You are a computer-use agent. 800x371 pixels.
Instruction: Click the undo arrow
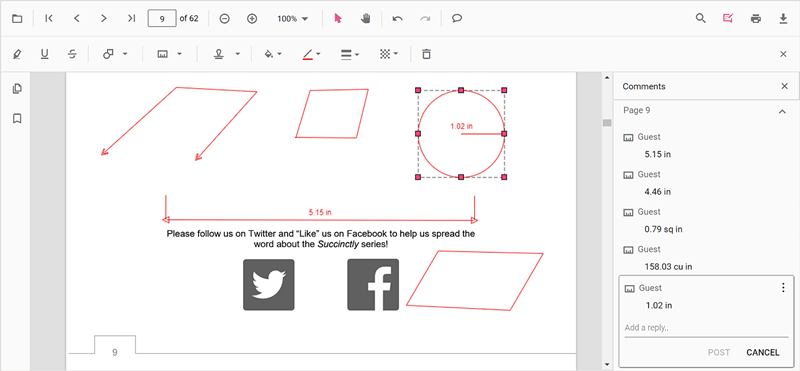(397, 19)
